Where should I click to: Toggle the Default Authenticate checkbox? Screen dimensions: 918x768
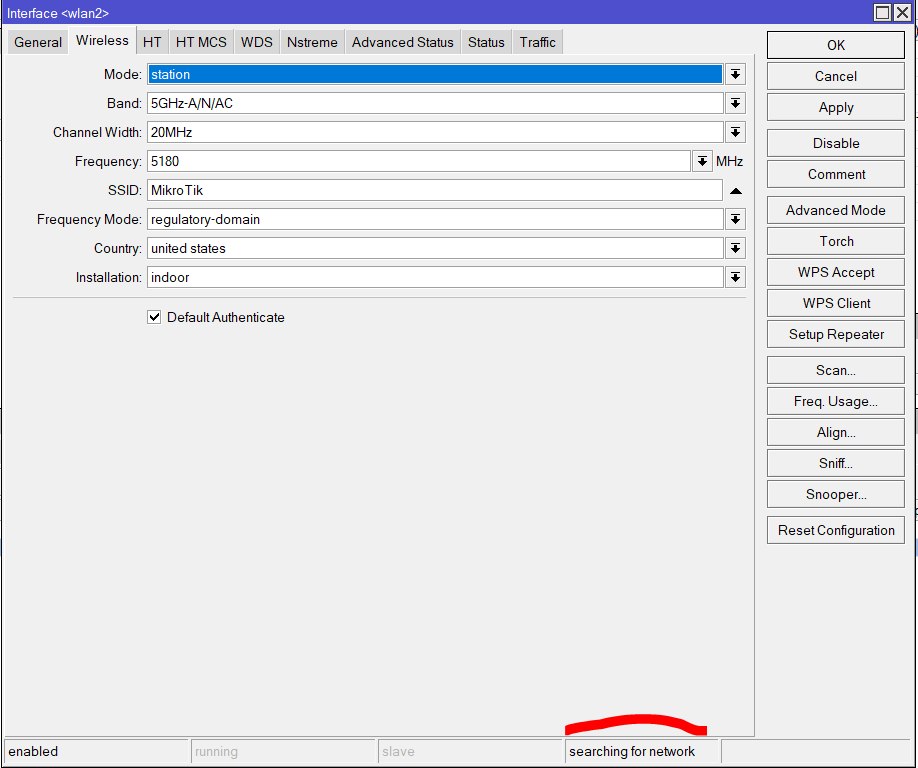(154, 317)
